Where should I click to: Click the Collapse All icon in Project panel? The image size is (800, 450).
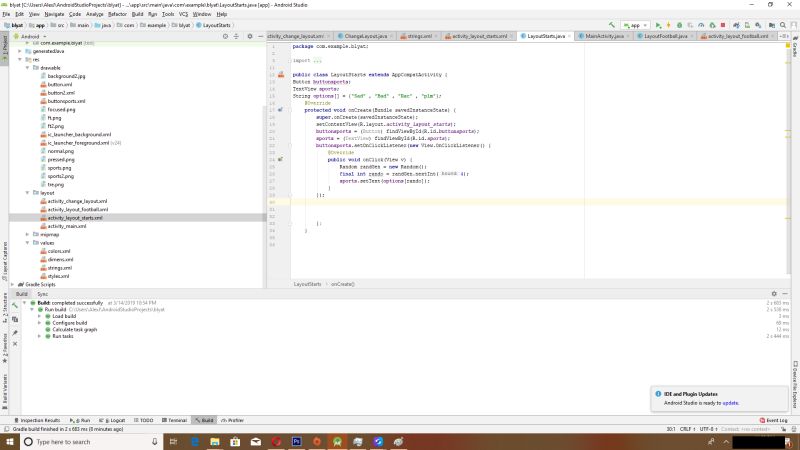[236, 36]
